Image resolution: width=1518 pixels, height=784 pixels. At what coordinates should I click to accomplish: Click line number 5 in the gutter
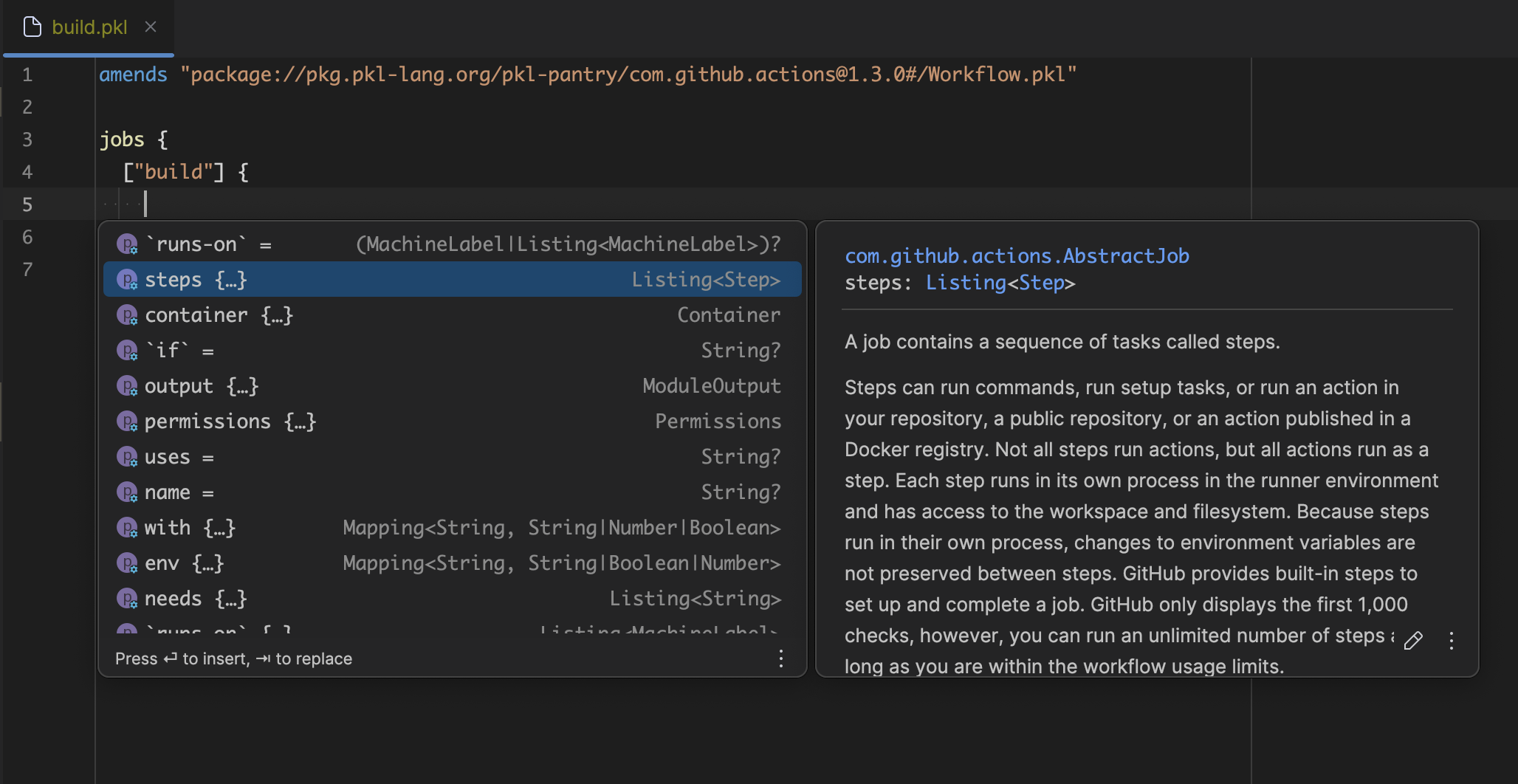pyautogui.click(x=27, y=204)
